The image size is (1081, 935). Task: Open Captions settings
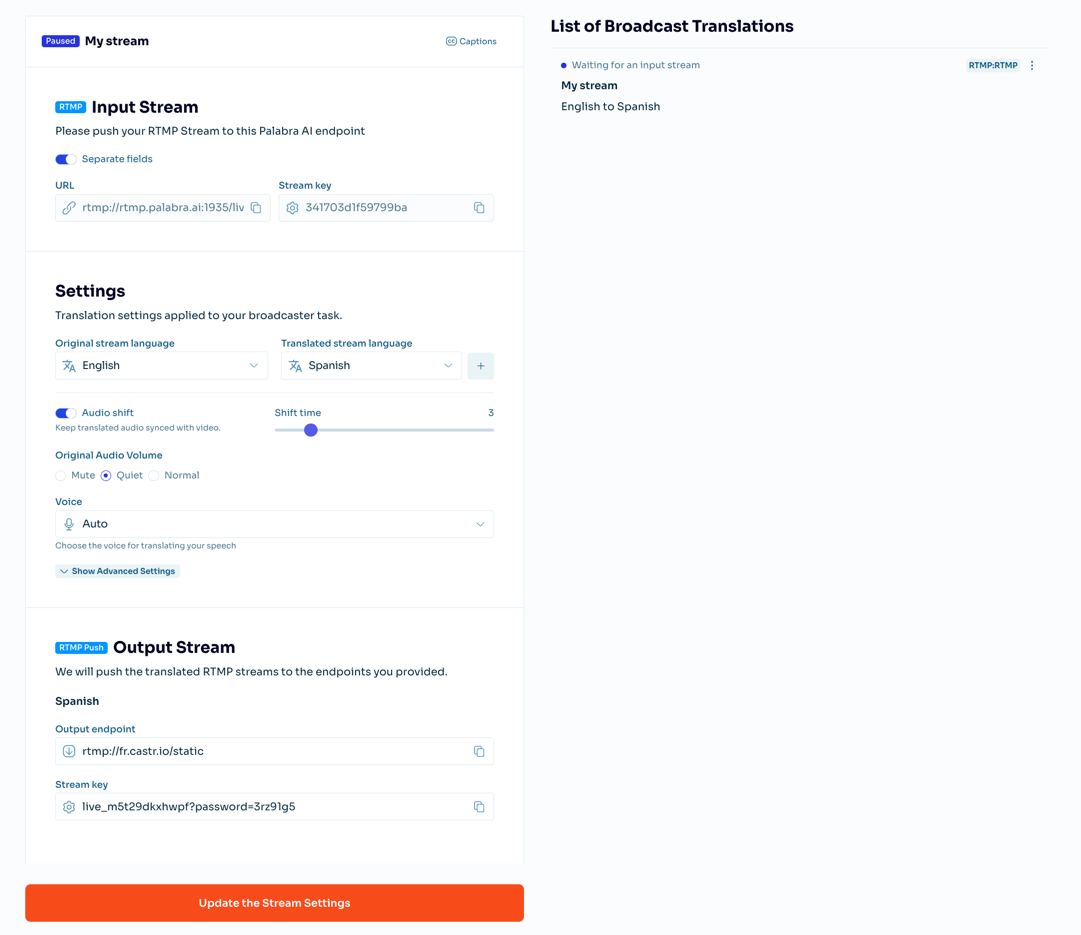pos(471,41)
